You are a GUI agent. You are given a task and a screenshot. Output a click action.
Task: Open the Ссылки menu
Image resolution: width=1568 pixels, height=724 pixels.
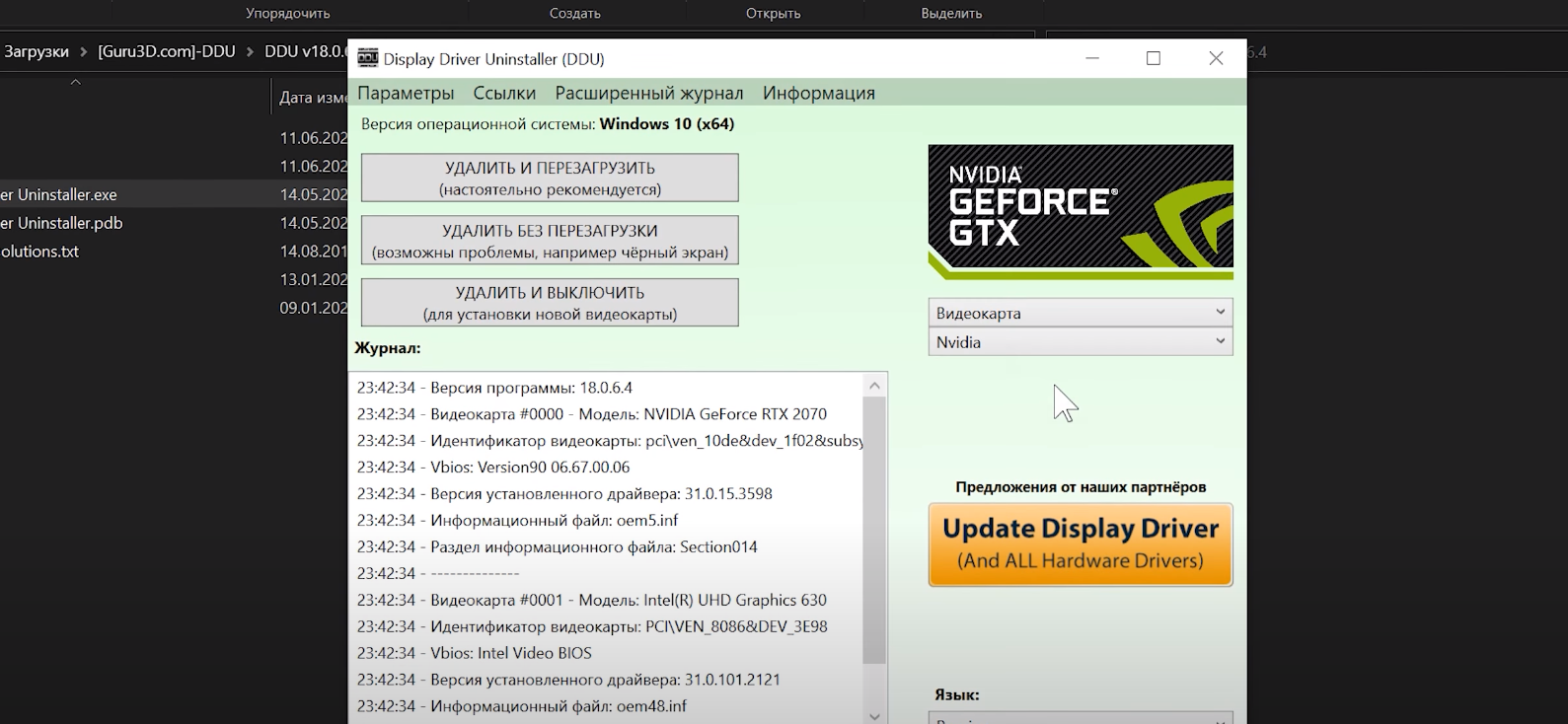(x=504, y=93)
